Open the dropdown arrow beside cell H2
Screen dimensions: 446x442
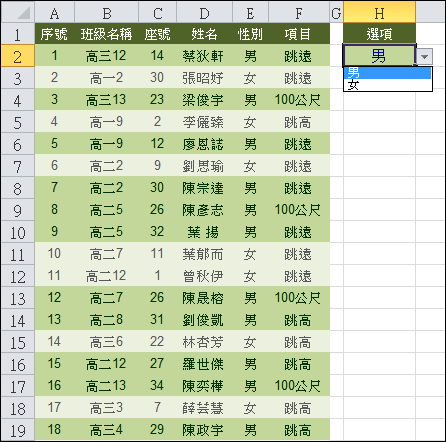424,56
